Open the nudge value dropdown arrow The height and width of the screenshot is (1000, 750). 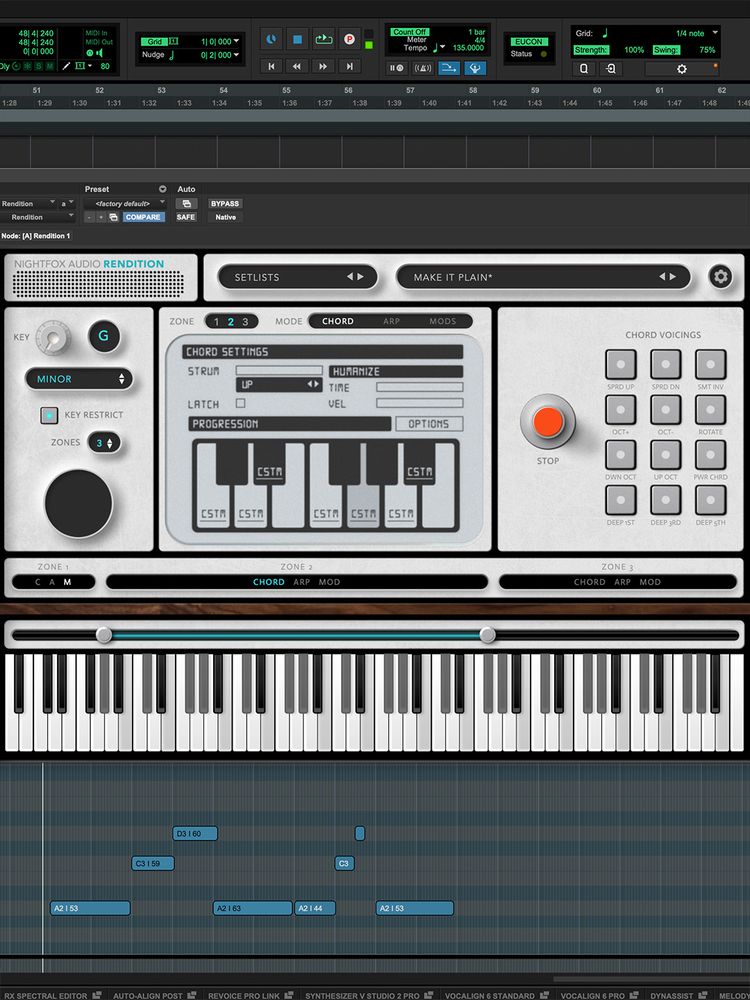click(237, 55)
